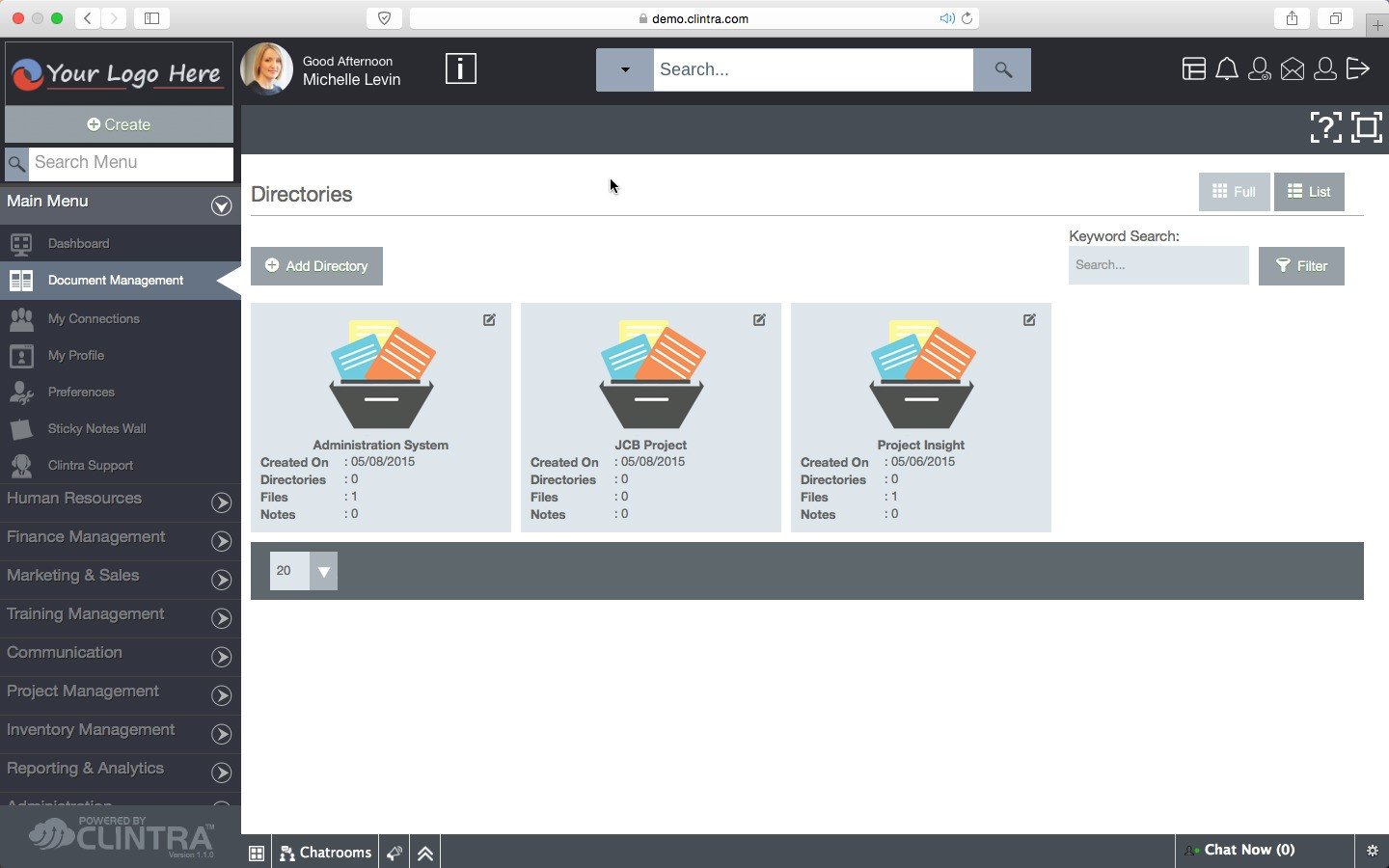
Task: Expand the Reporting & Analytics menu
Action: 222,773
